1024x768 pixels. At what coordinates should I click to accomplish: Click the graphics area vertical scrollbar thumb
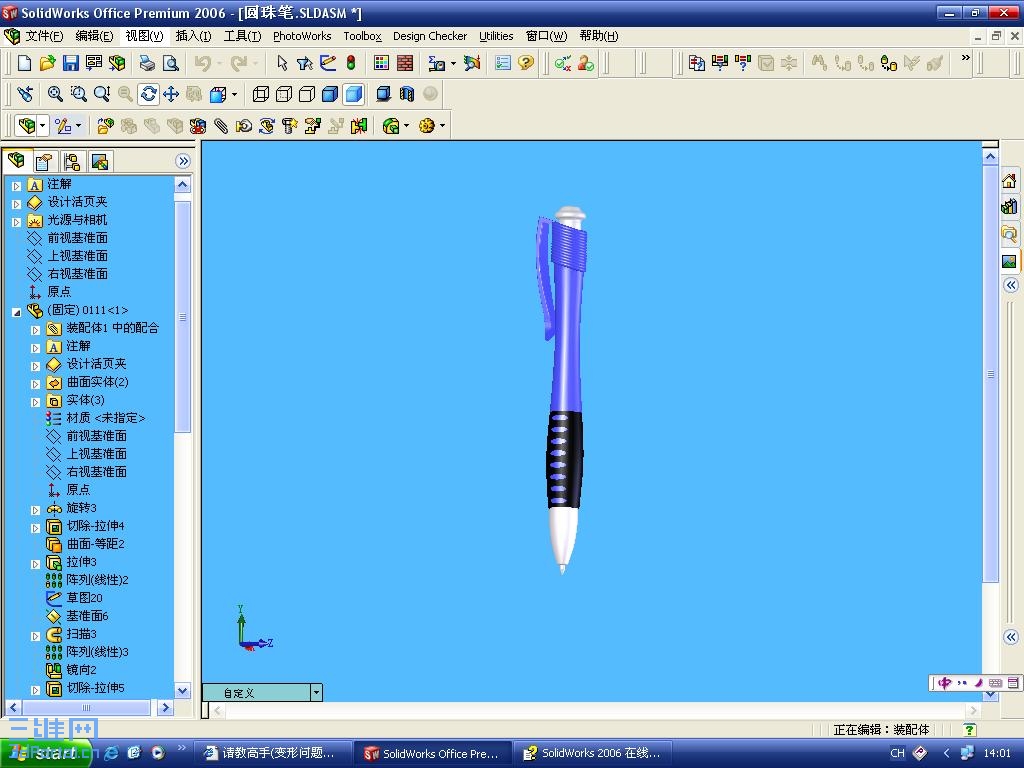(991, 374)
